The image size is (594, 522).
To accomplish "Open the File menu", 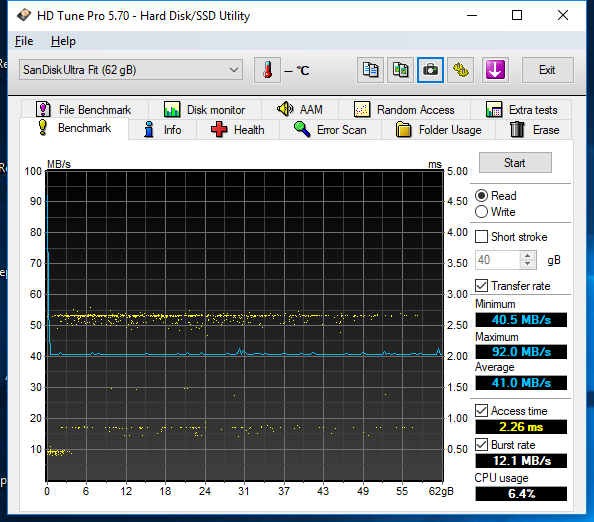I will click(x=24, y=41).
